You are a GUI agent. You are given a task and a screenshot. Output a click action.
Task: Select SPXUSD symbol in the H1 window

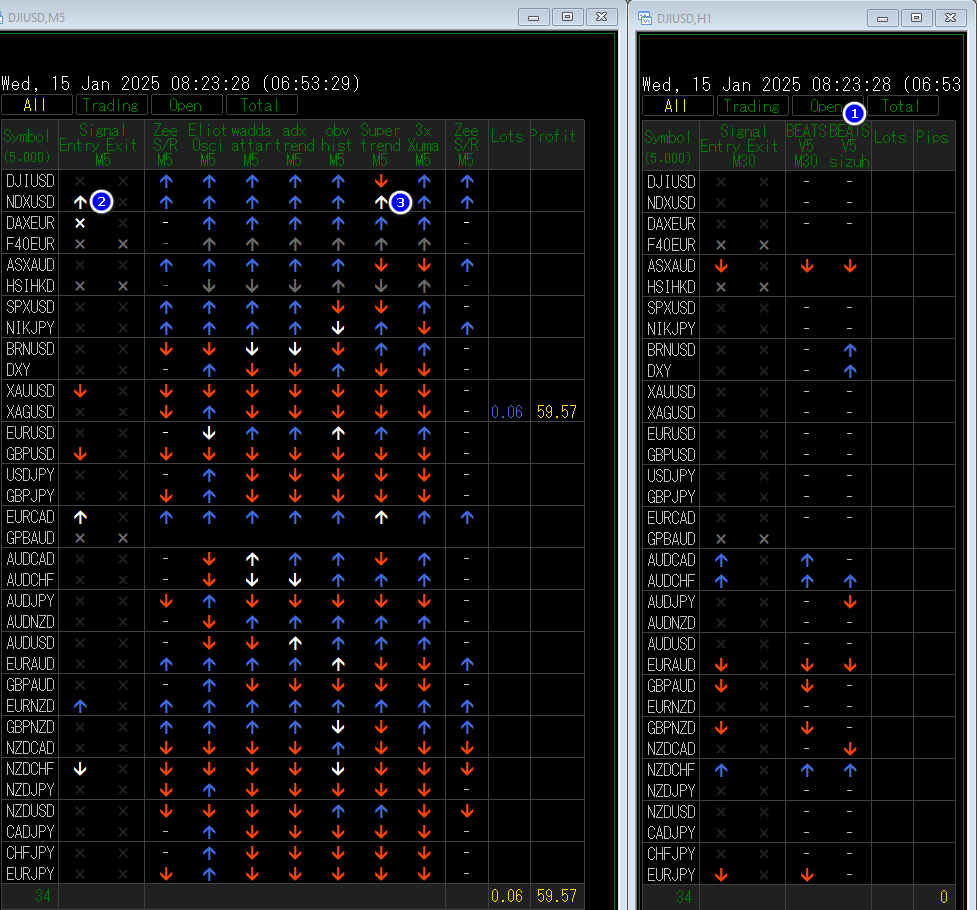pyautogui.click(x=671, y=308)
